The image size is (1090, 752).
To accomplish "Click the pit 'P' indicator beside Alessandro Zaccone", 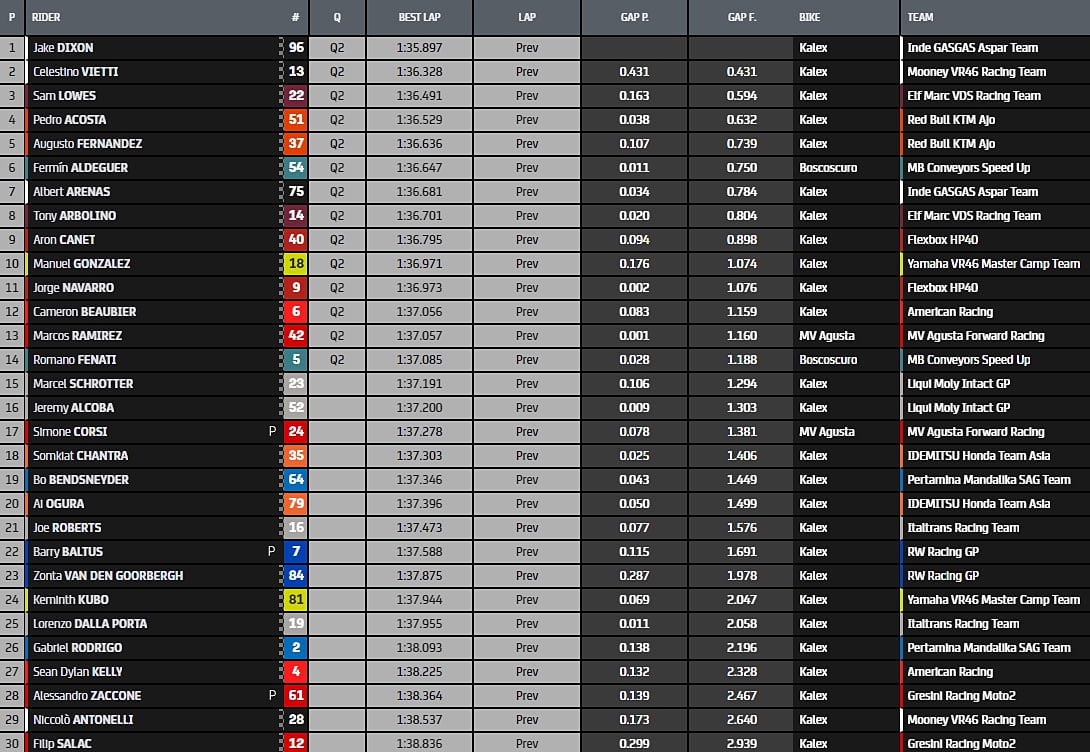I will (x=271, y=696).
